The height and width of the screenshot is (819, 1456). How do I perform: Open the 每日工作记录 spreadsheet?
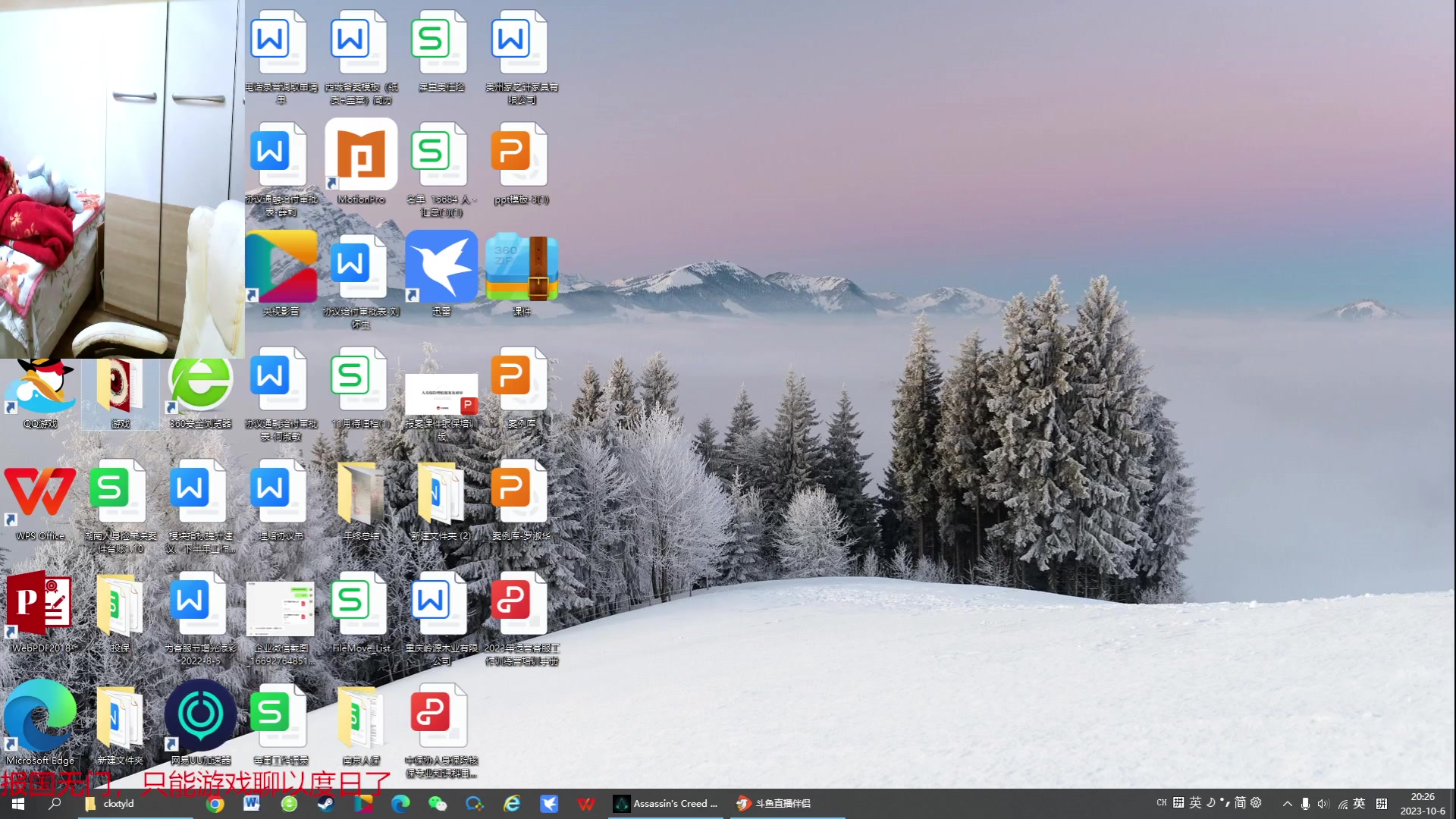click(281, 723)
